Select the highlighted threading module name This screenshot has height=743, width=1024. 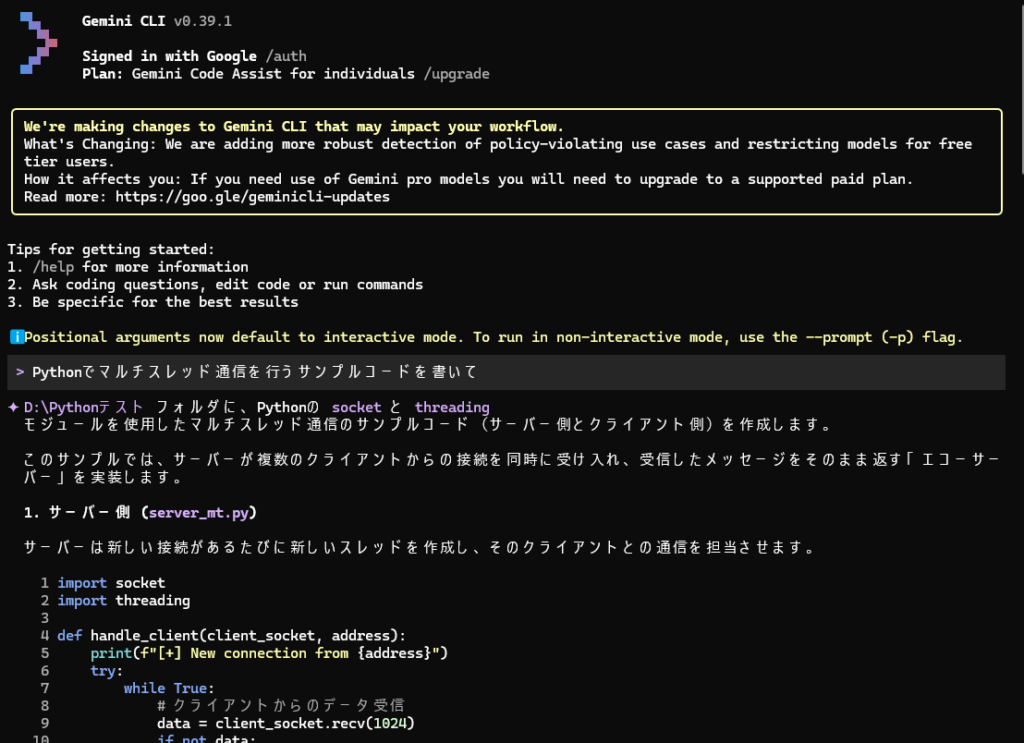(x=452, y=407)
